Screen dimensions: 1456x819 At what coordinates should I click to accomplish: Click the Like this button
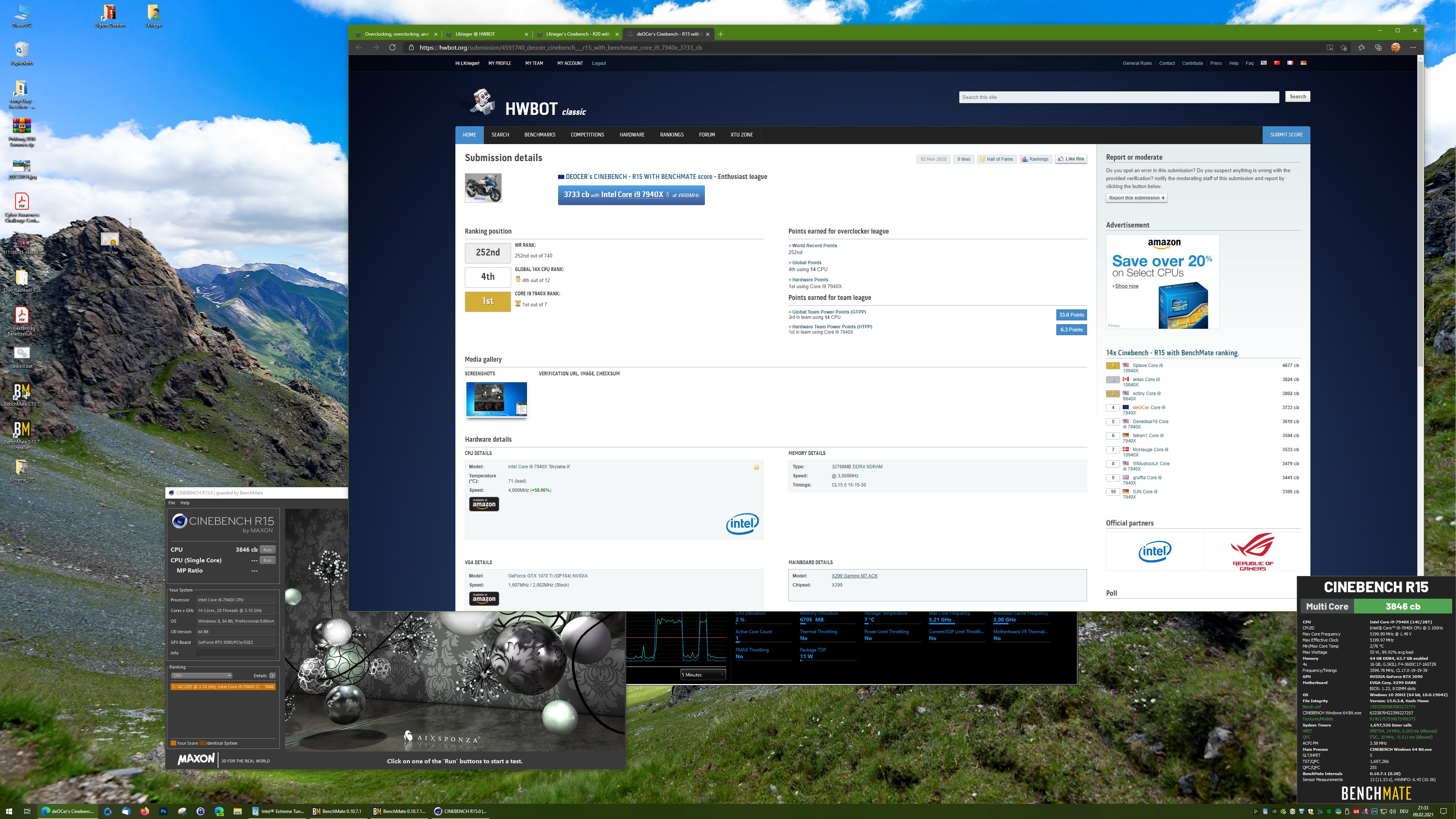coord(1071,159)
